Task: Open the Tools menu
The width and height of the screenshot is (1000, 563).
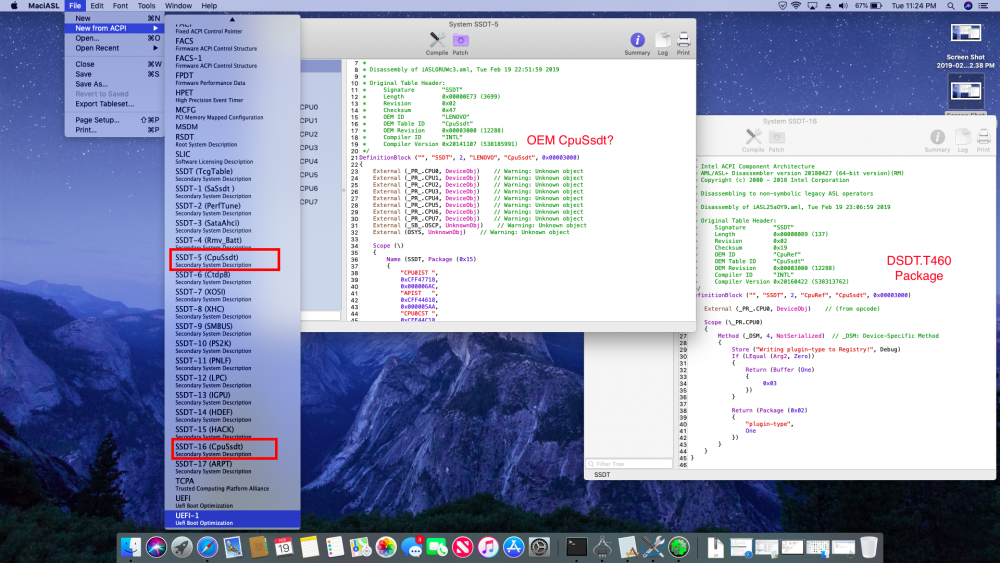Action: (x=146, y=6)
